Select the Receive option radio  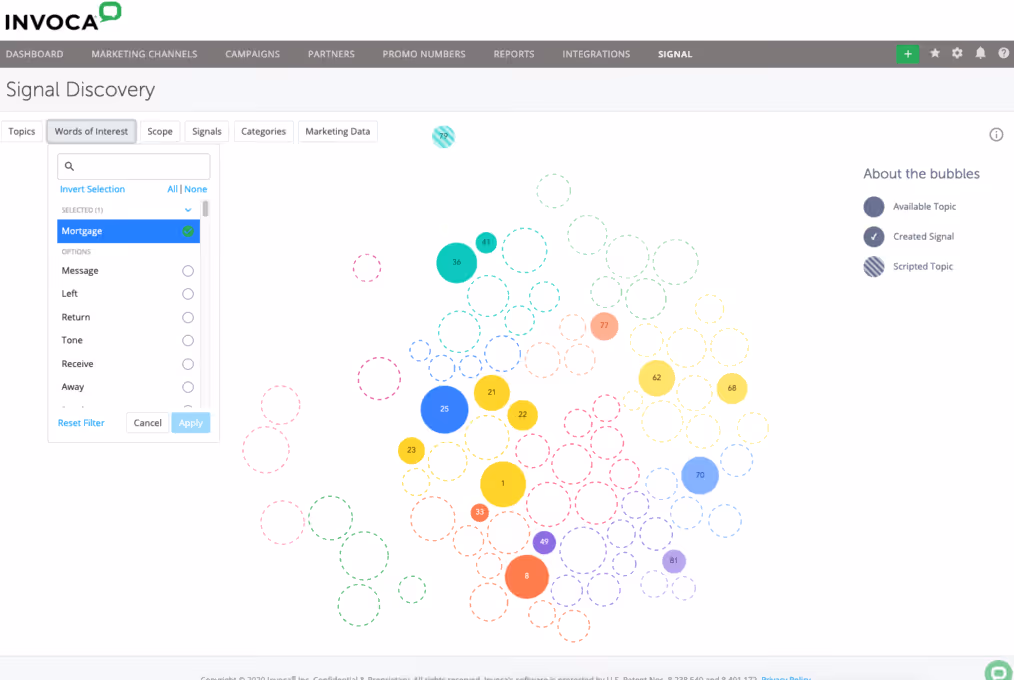click(188, 364)
